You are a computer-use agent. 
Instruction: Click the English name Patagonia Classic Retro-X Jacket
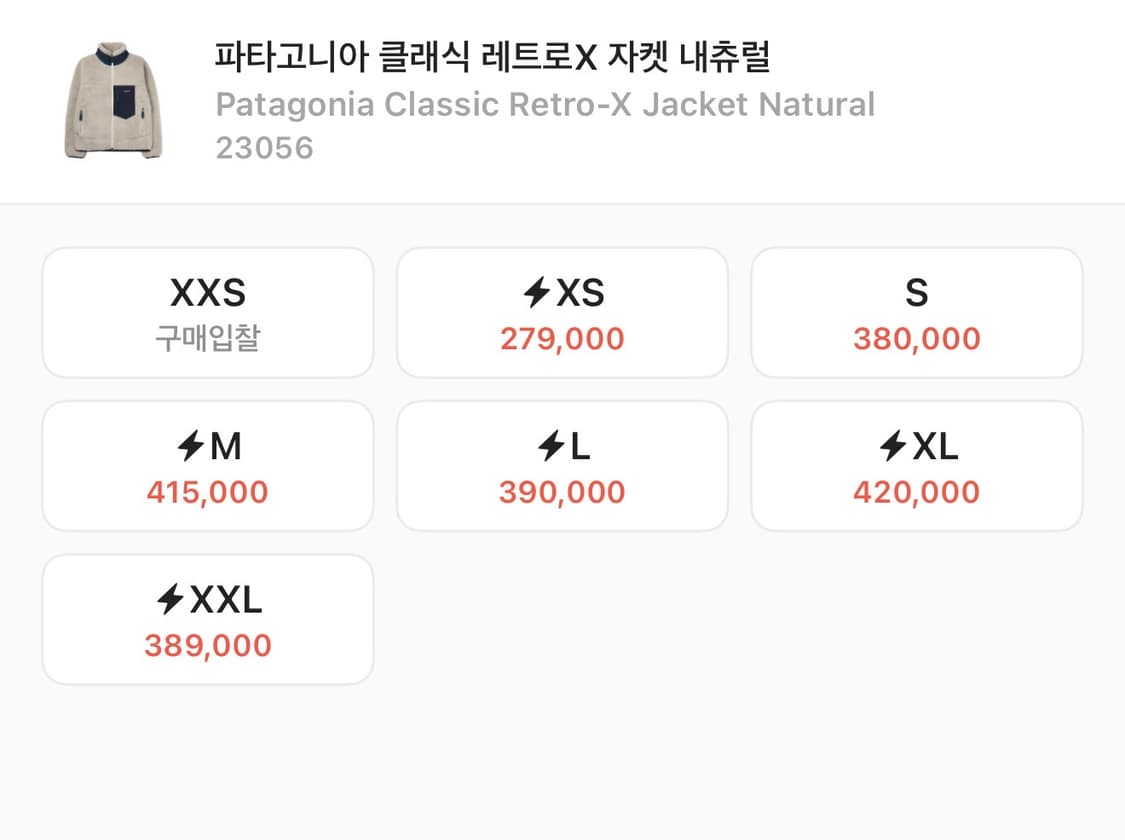[x=545, y=103]
